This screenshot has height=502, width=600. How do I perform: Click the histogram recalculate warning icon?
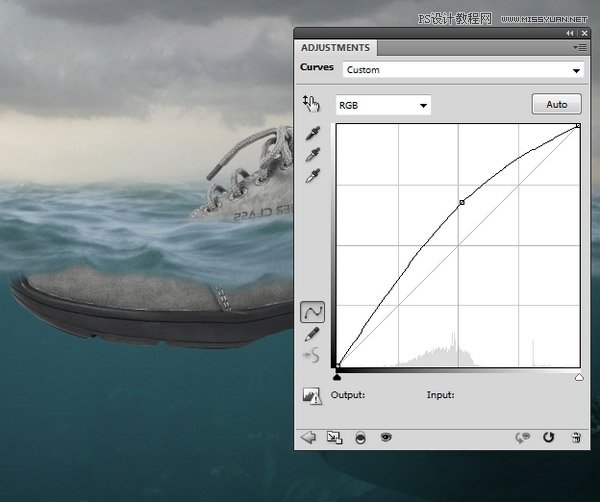(312, 395)
